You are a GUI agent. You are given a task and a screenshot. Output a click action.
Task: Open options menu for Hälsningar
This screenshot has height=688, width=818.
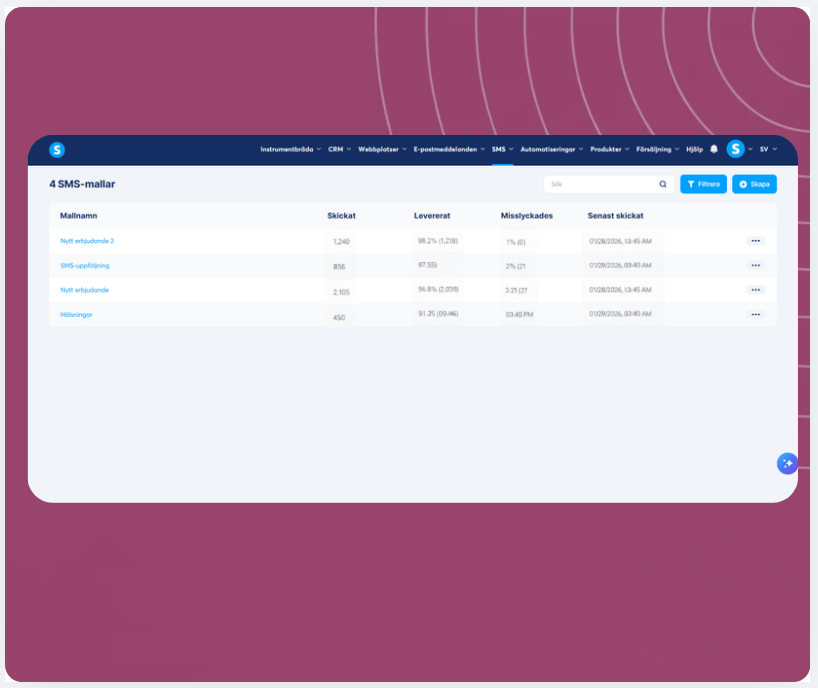755,315
